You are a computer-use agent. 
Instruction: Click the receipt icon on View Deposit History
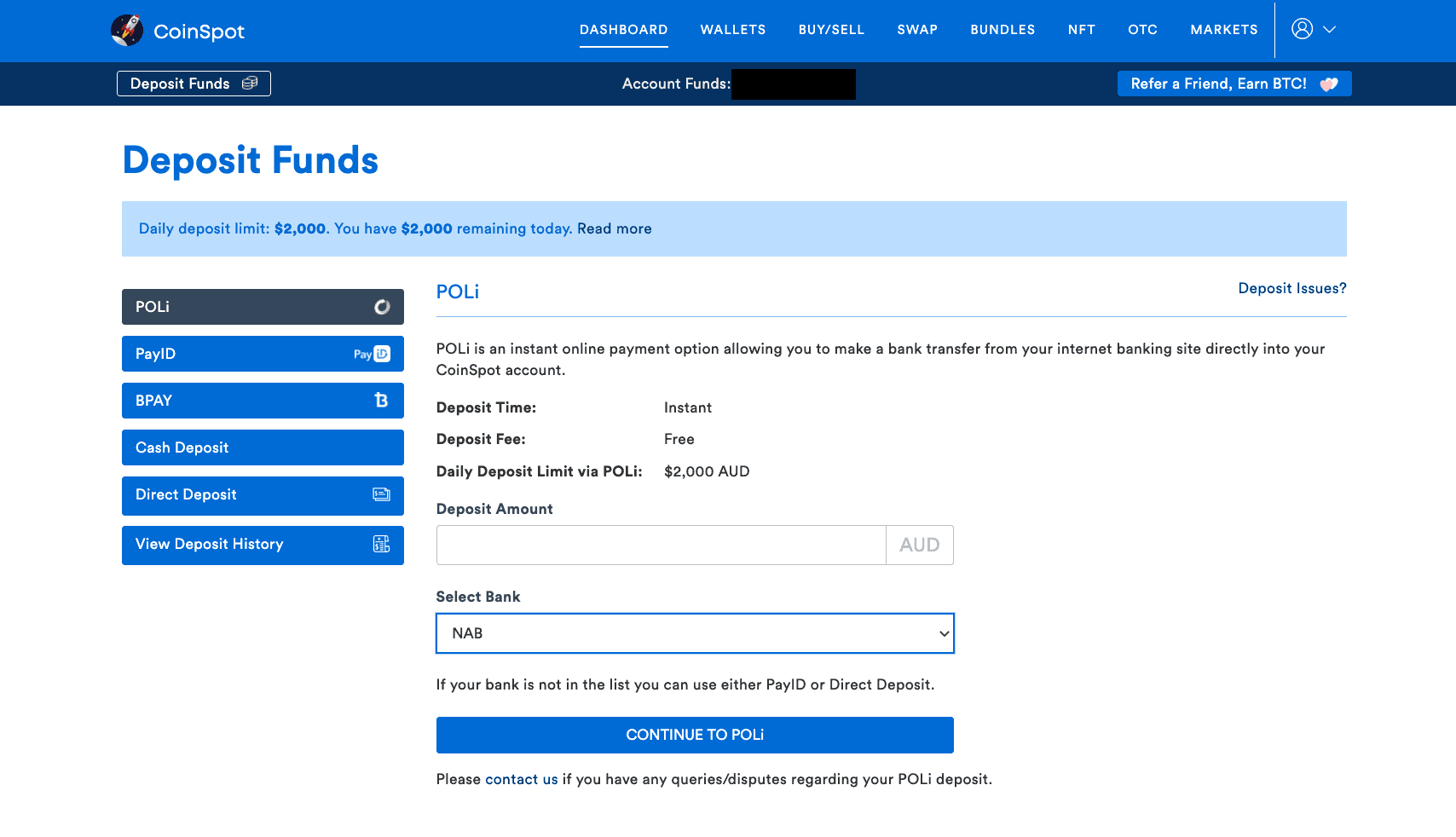pos(381,544)
